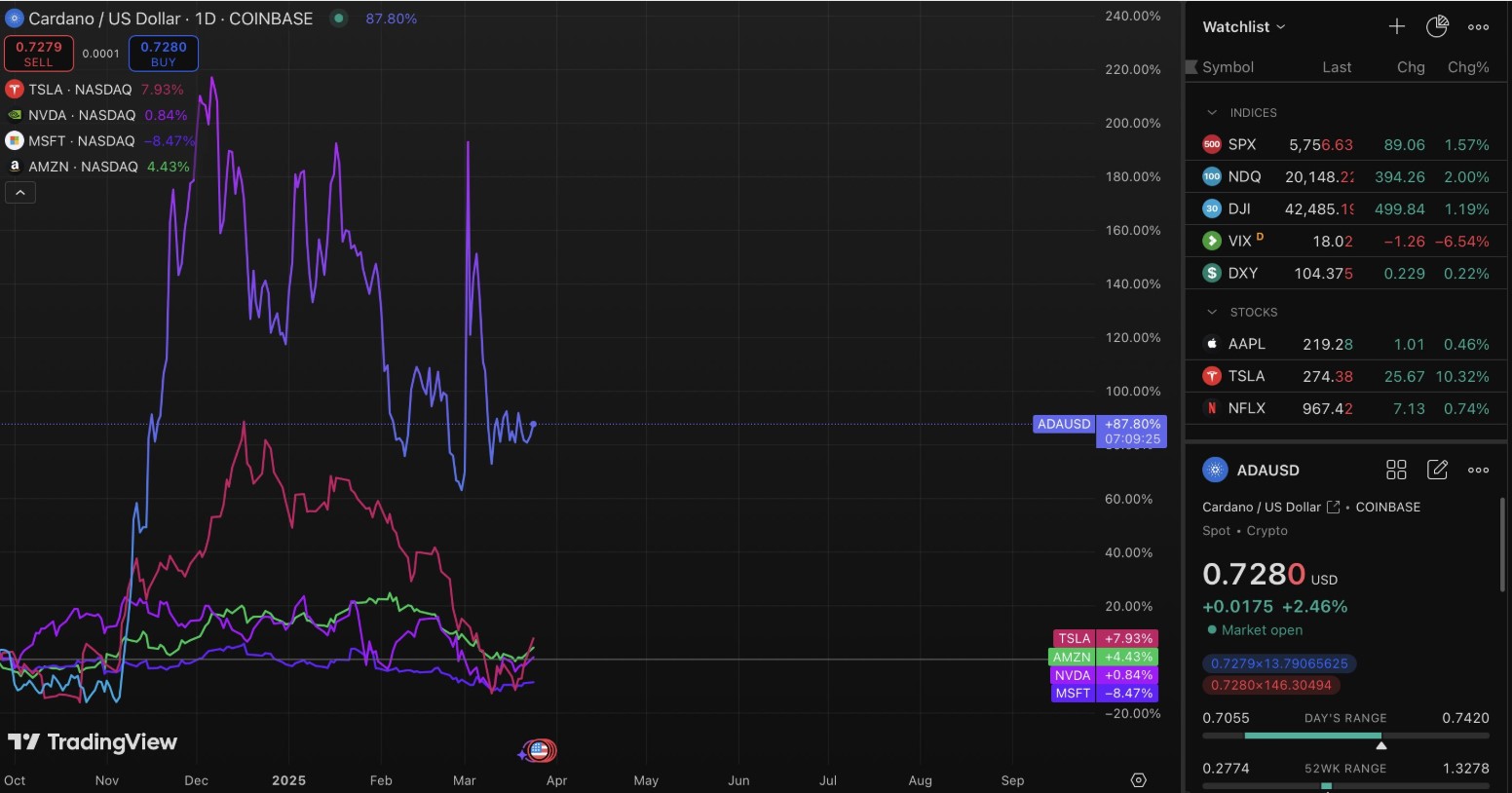Sort watchlist by Chg% column
1512x793 pixels.
[1468, 67]
